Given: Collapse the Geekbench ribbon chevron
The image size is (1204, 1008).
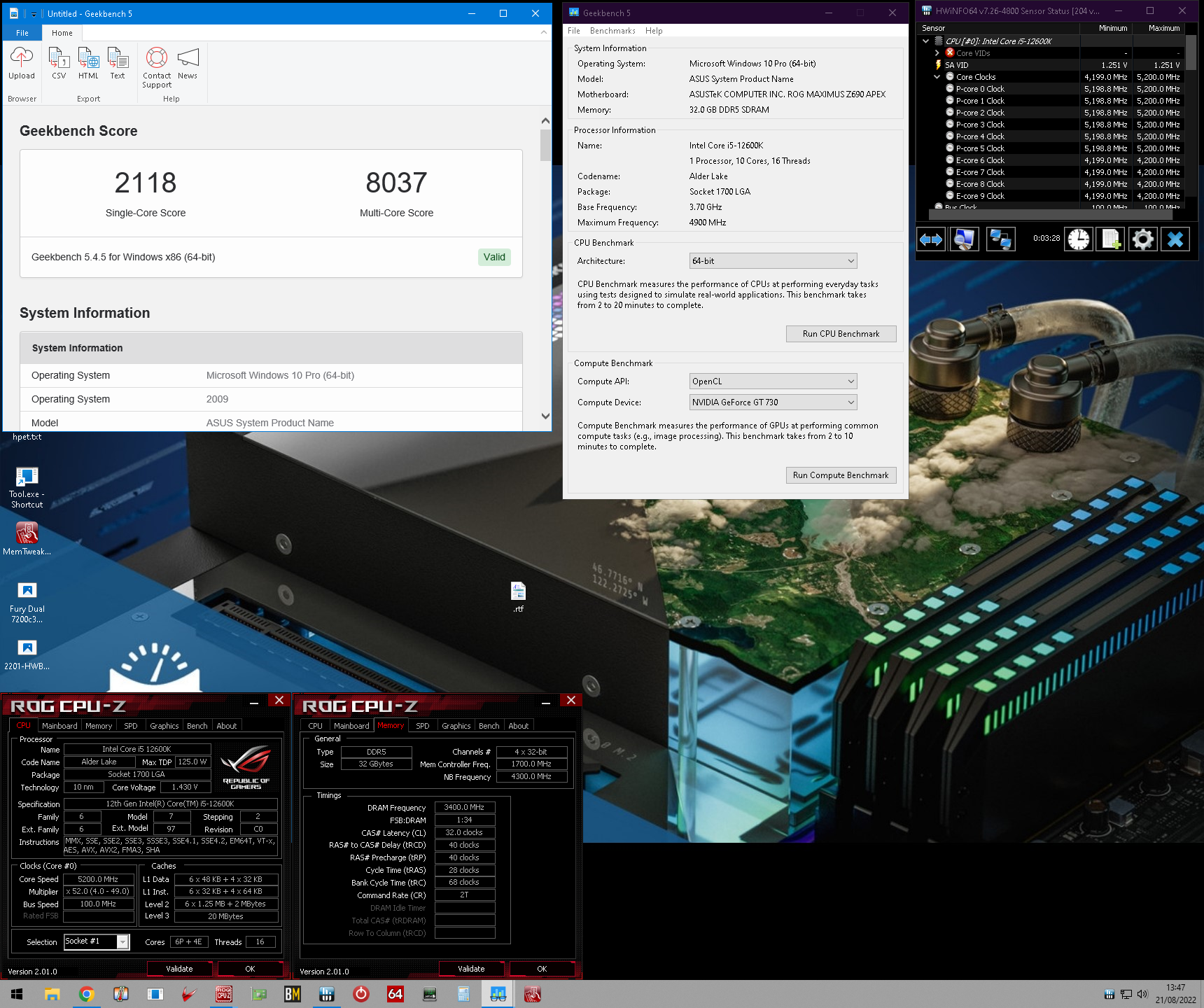Looking at the screenshot, I should (x=544, y=32).
